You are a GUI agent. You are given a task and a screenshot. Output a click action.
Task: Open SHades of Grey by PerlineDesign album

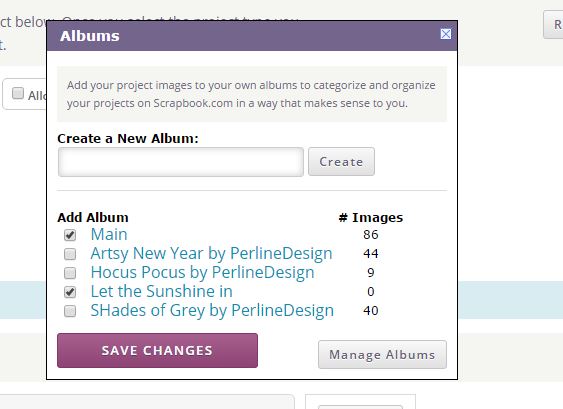212,311
